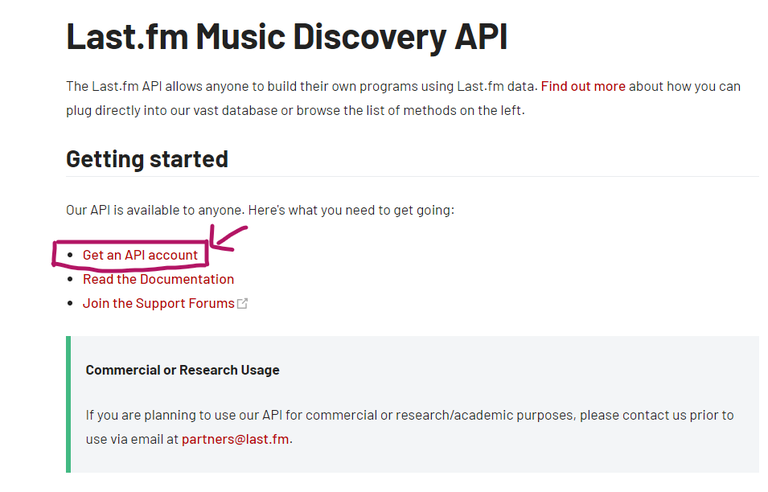This screenshot has height=492, width=768.
Task: Follow the "Join the Support Forums" link
Action: 158,303
